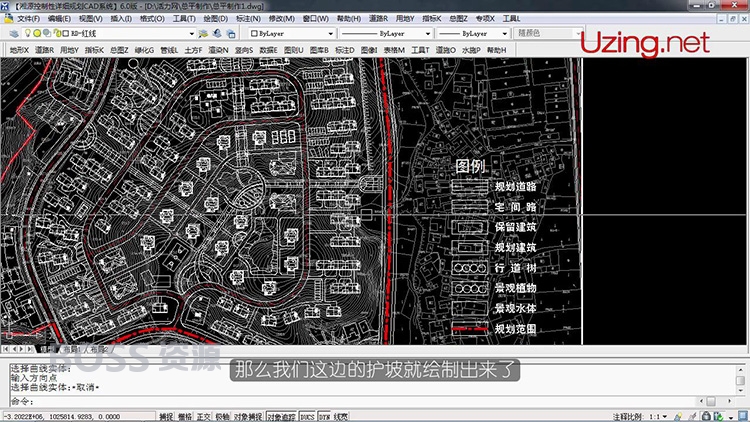Toggle 栅格 grid display
Screen dimensions: 750x422
pos(185,417)
